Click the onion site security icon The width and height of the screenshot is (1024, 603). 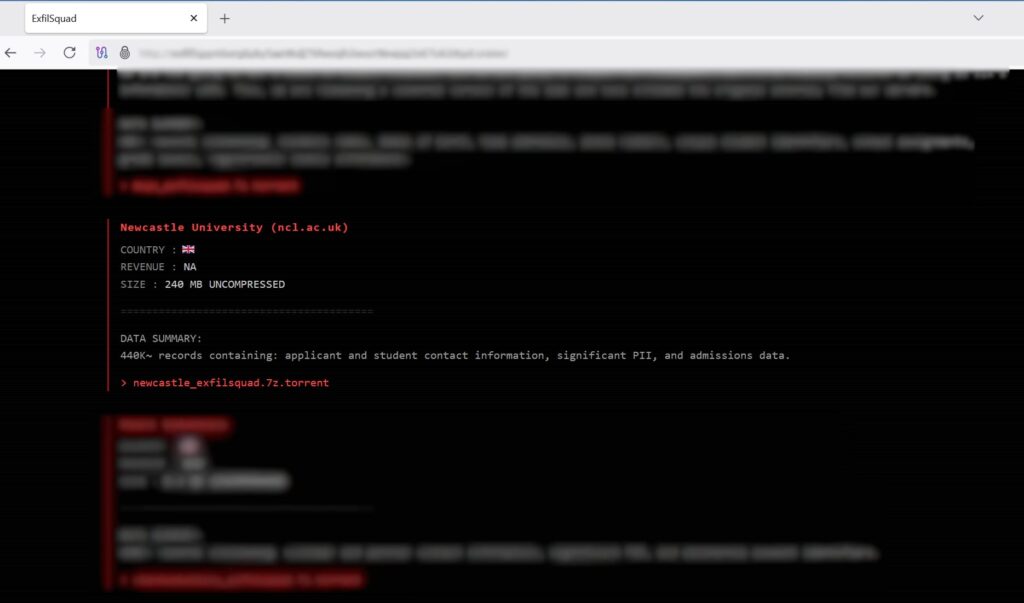pyautogui.click(x=125, y=53)
